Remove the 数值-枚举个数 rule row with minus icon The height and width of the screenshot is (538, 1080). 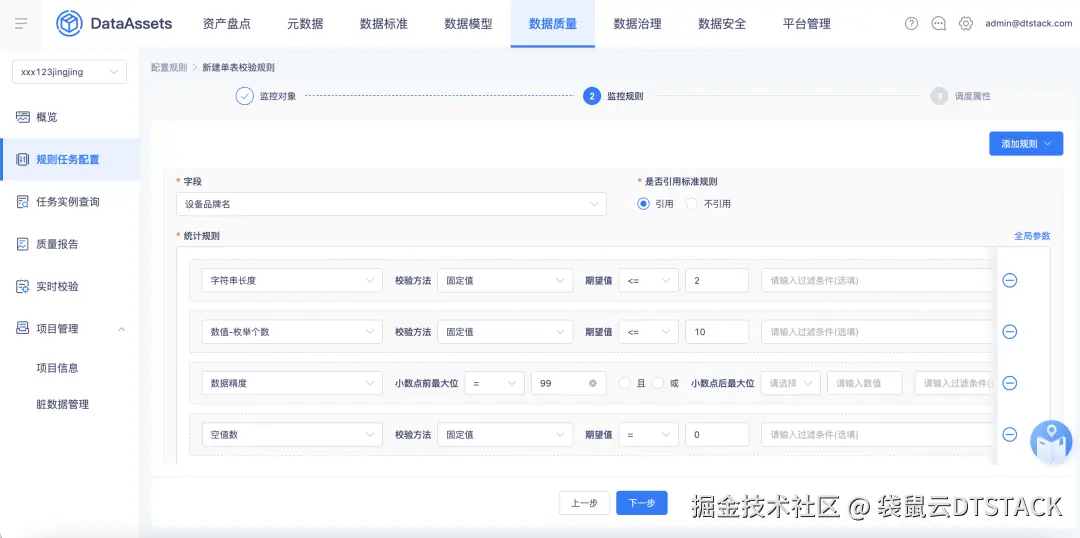point(1010,331)
